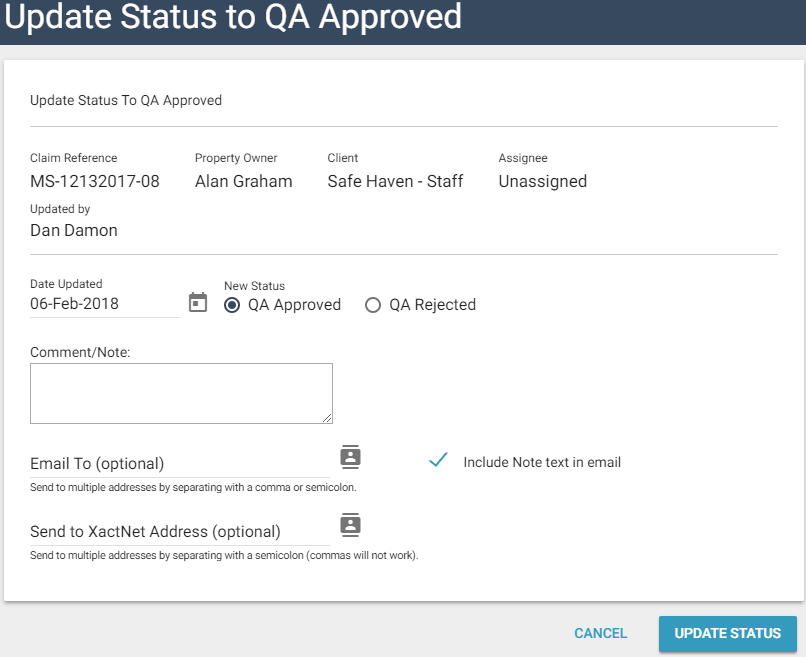The height and width of the screenshot is (657, 806).
Task: Click the Email To helper text
Action: point(193,488)
